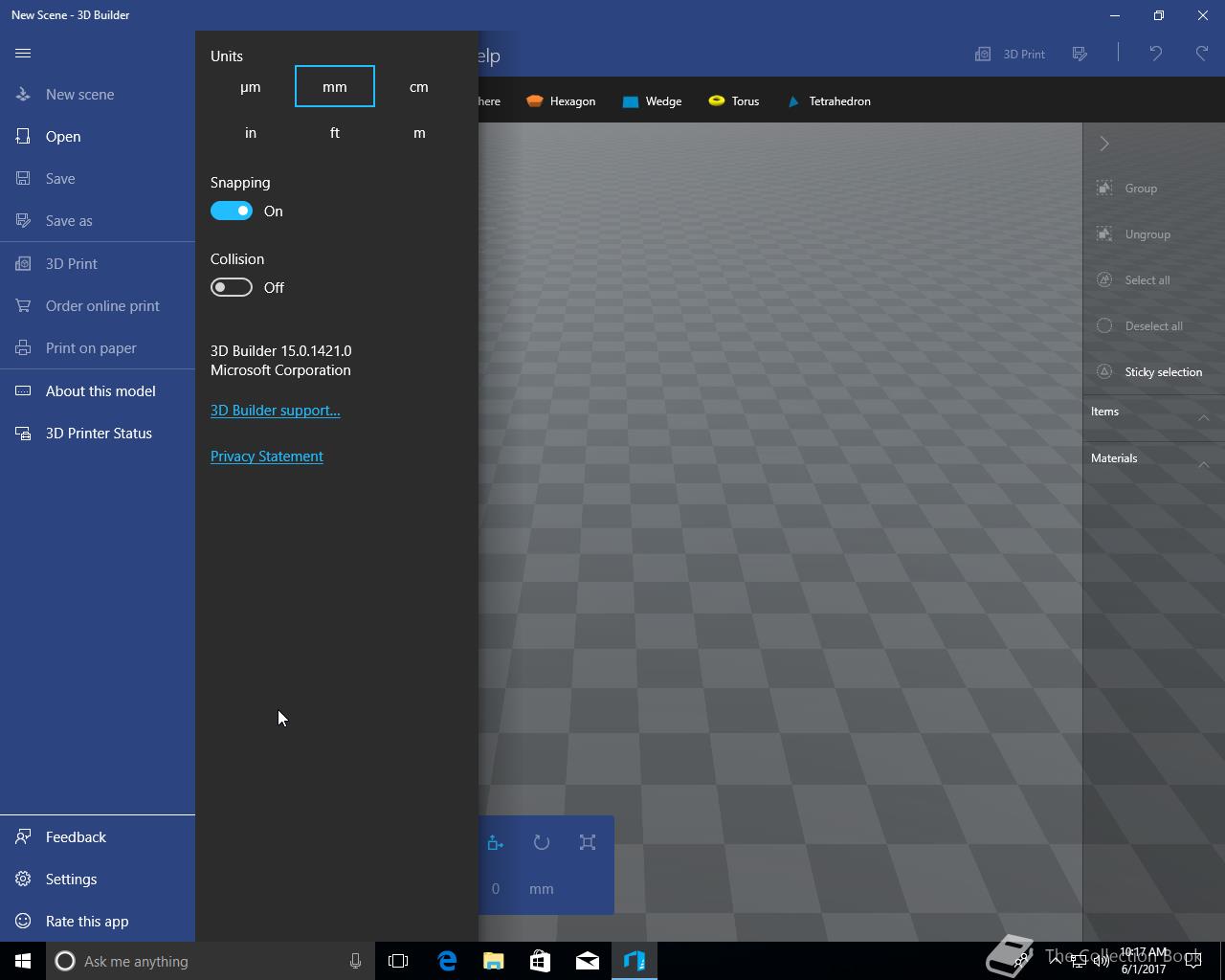This screenshot has height=980, width=1225.
Task: Click the Redo arrow
Action: 1202,54
